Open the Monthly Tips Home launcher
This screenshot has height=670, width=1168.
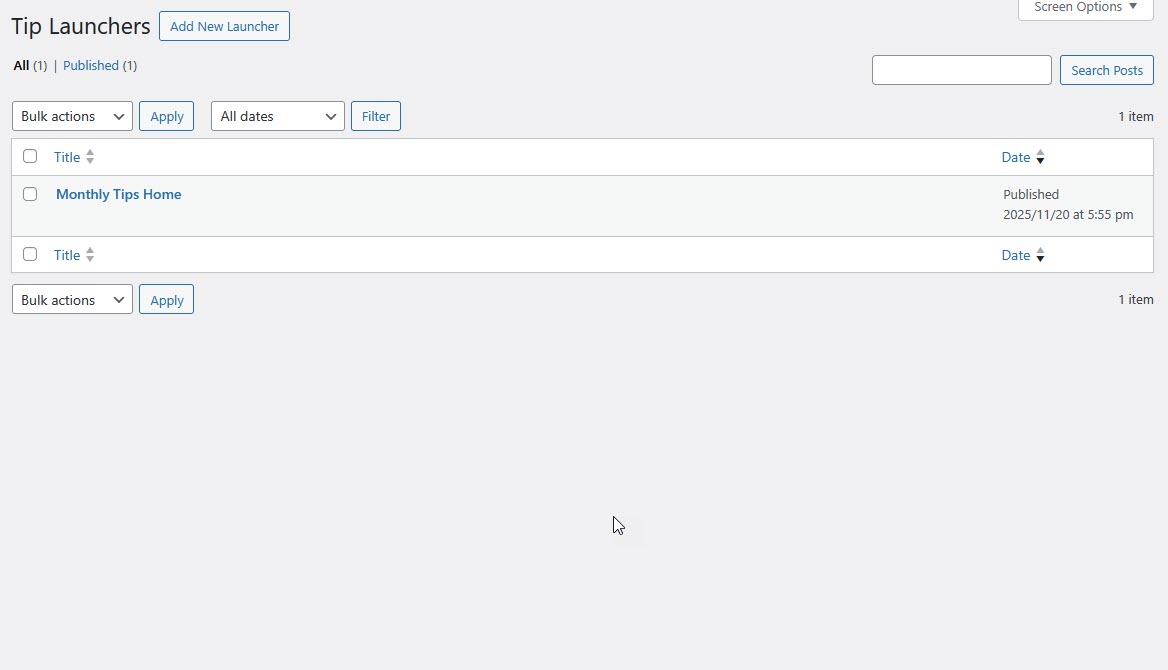[118, 194]
